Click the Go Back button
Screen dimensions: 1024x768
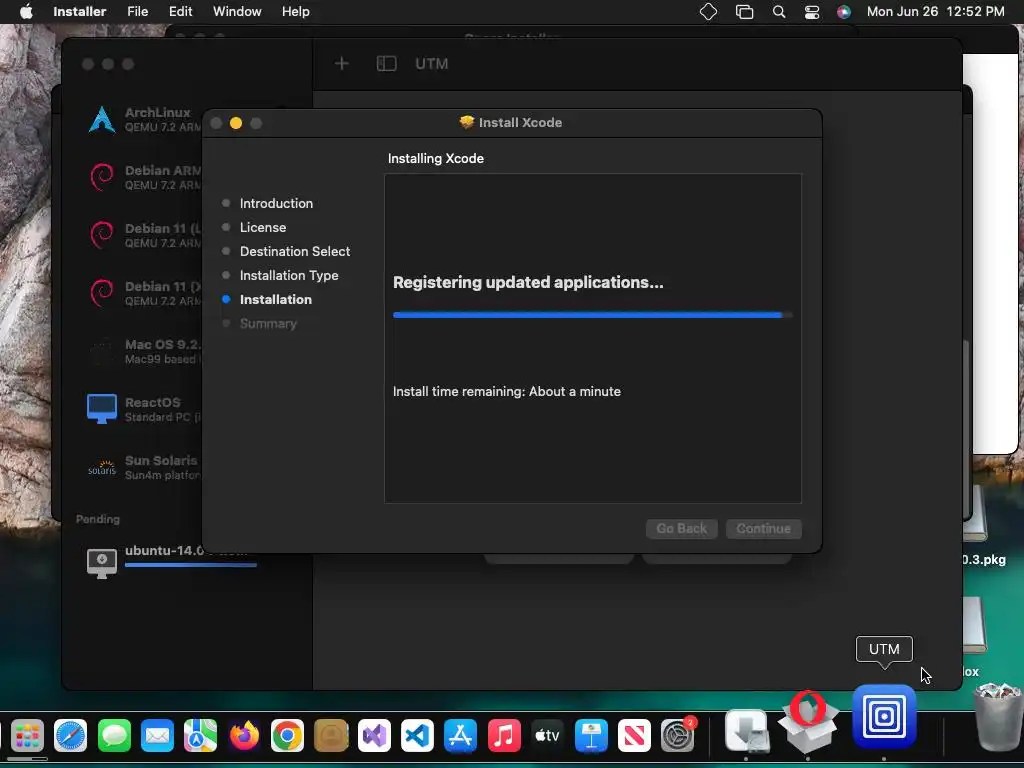pyautogui.click(x=682, y=528)
